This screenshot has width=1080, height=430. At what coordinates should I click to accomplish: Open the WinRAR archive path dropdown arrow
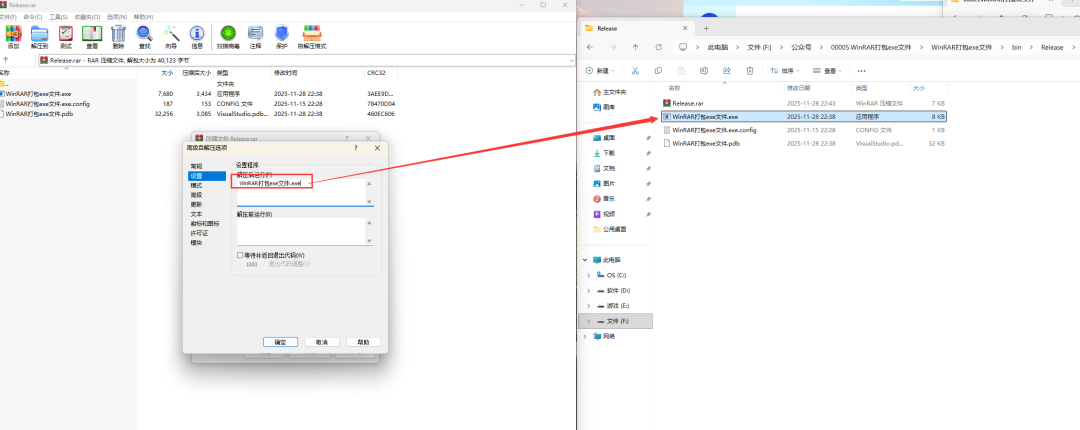pos(572,61)
